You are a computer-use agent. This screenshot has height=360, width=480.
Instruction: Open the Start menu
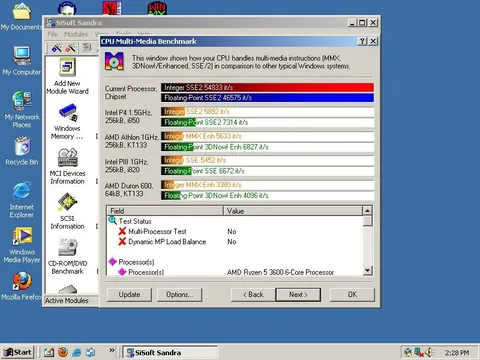[x=18, y=352]
